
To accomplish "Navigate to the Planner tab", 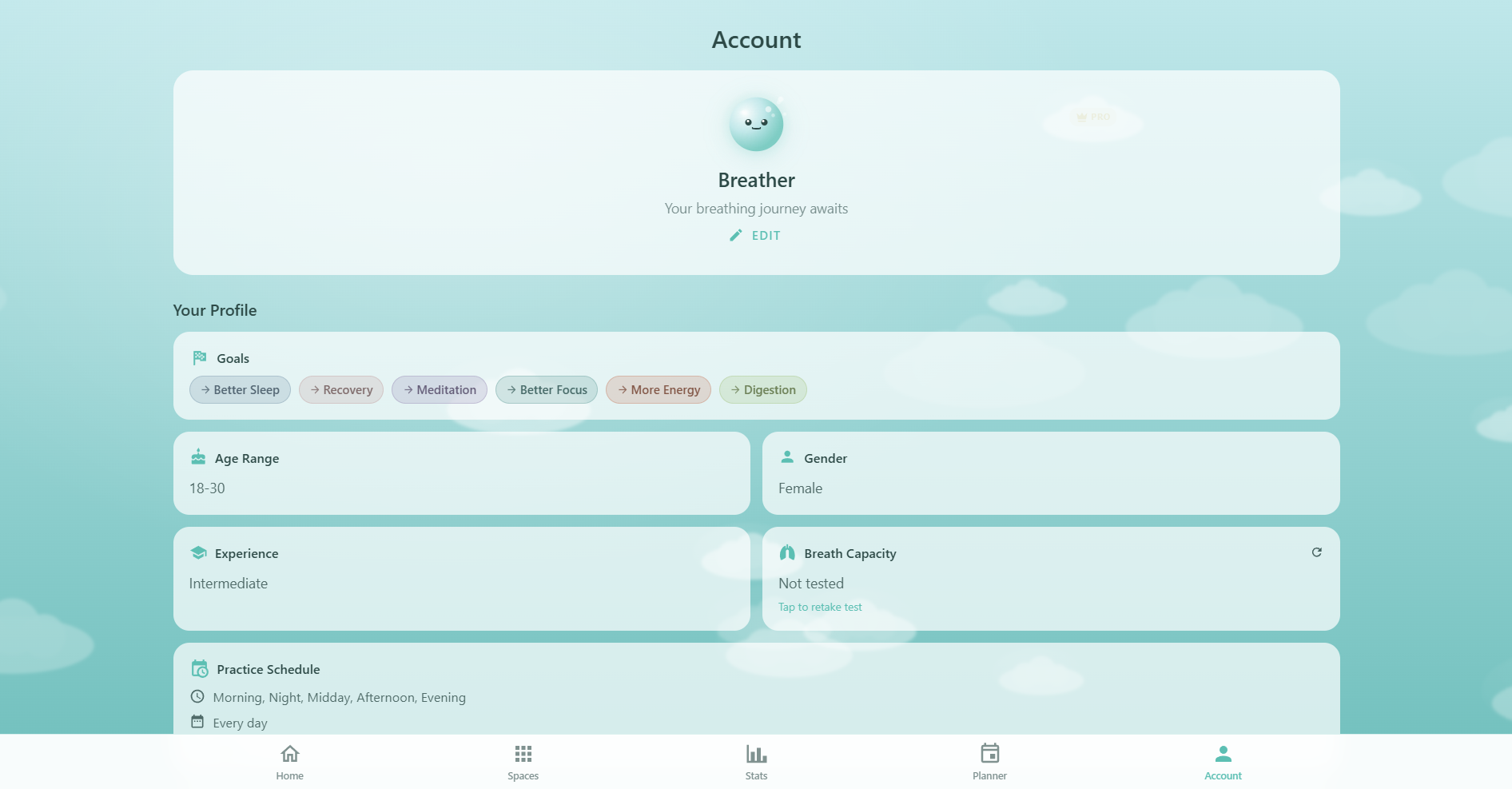I will click(x=989, y=760).
